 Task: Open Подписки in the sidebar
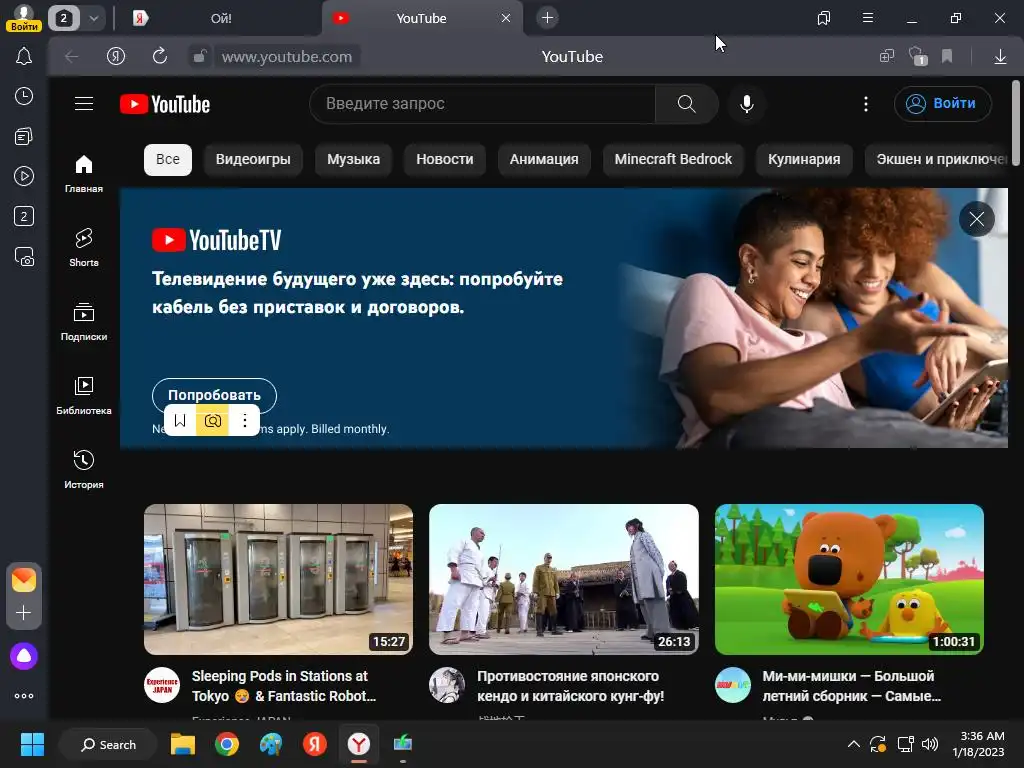pyautogui.click(x=84, y=322)
